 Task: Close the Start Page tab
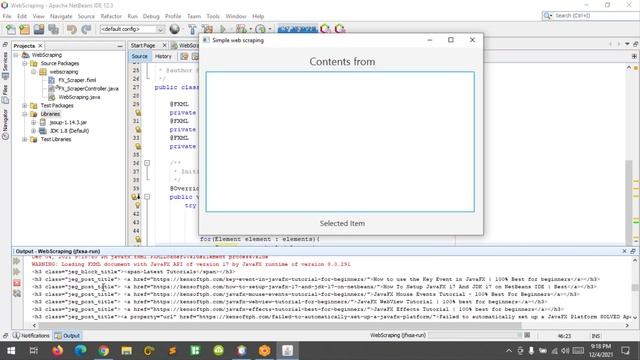(164, 45)
